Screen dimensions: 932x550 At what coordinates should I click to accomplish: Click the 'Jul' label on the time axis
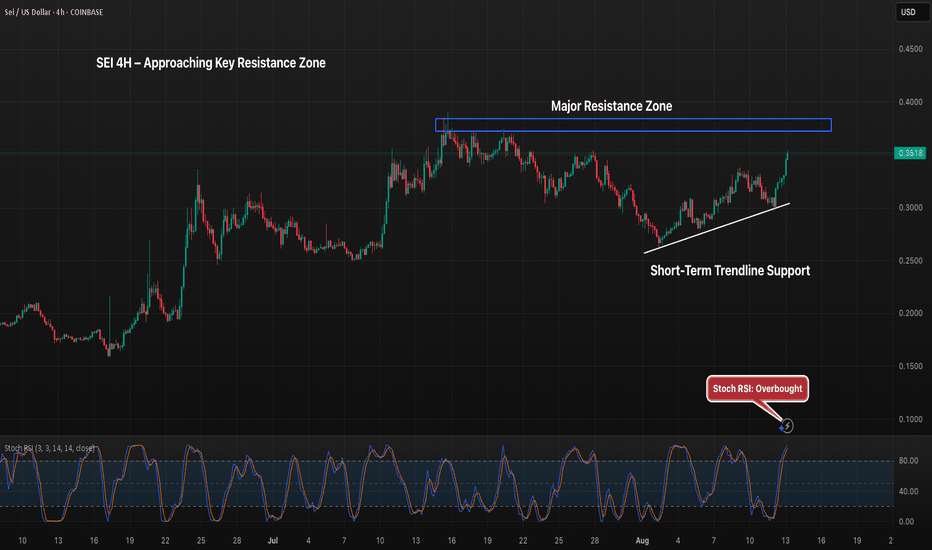point(274,540)
